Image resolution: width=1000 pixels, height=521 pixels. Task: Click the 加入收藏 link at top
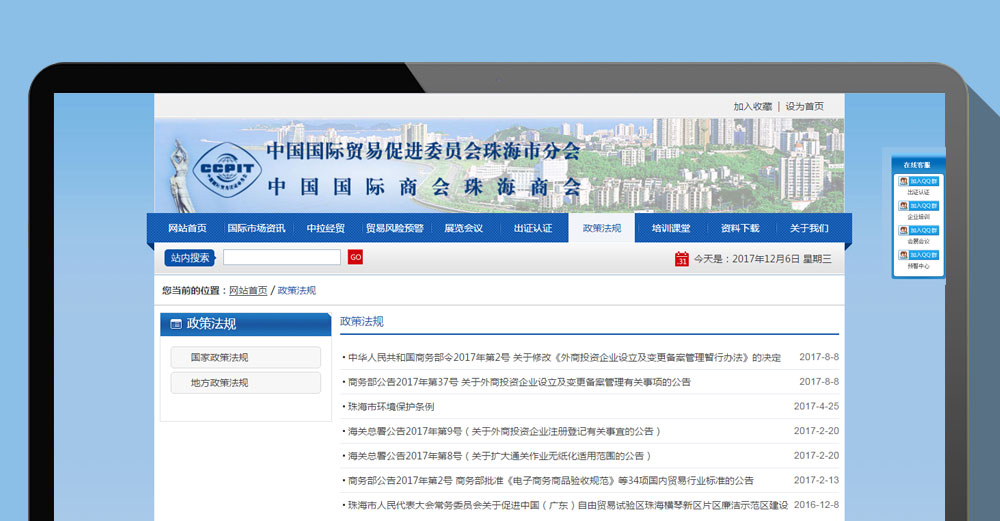[x=753, y=106]
